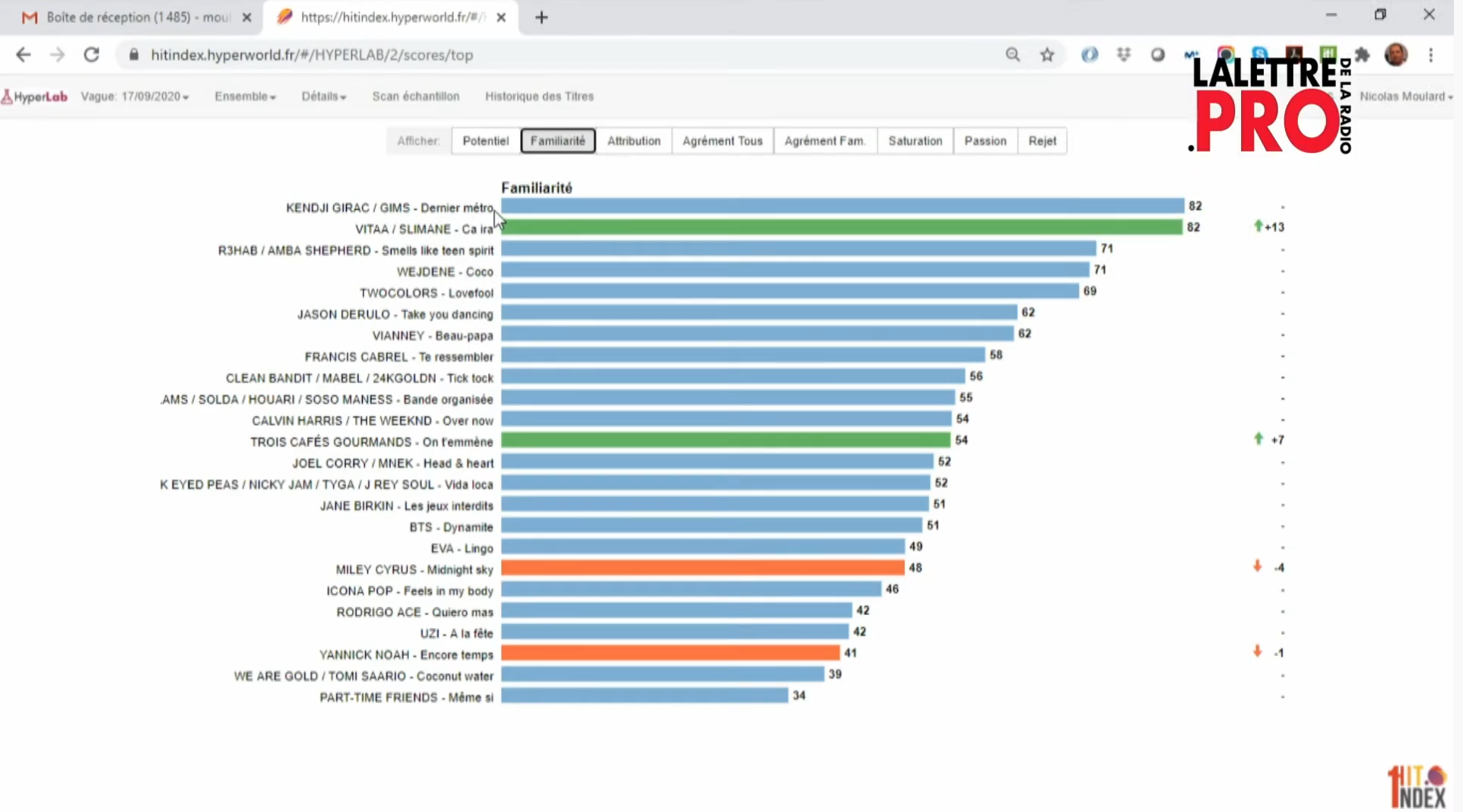Viewport: 1463px width, 812px height.
Task: Click the green VITAA / SLIMANE bar
Action: 841,227
